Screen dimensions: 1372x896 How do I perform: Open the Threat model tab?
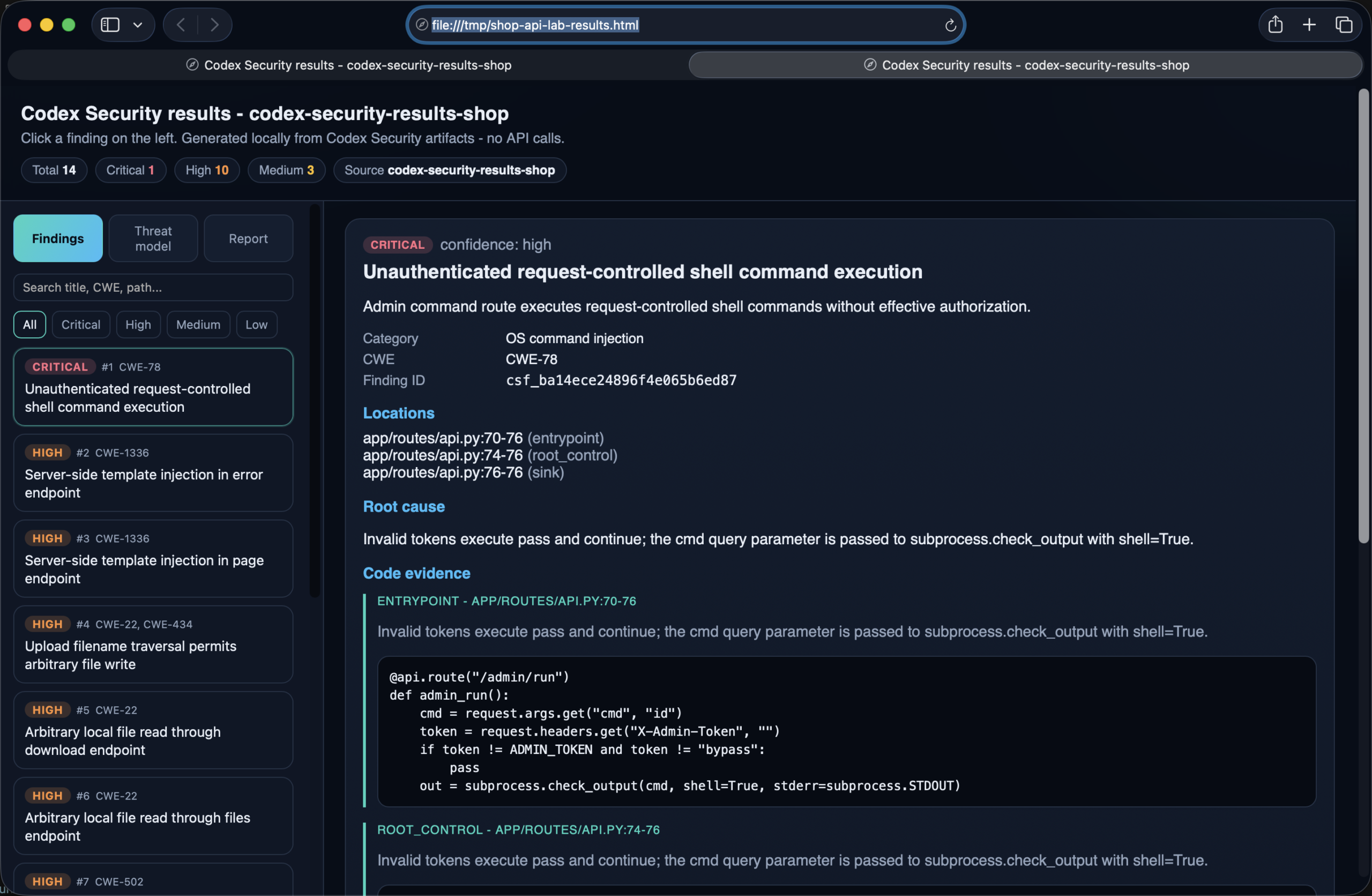[x=153, y=238]
